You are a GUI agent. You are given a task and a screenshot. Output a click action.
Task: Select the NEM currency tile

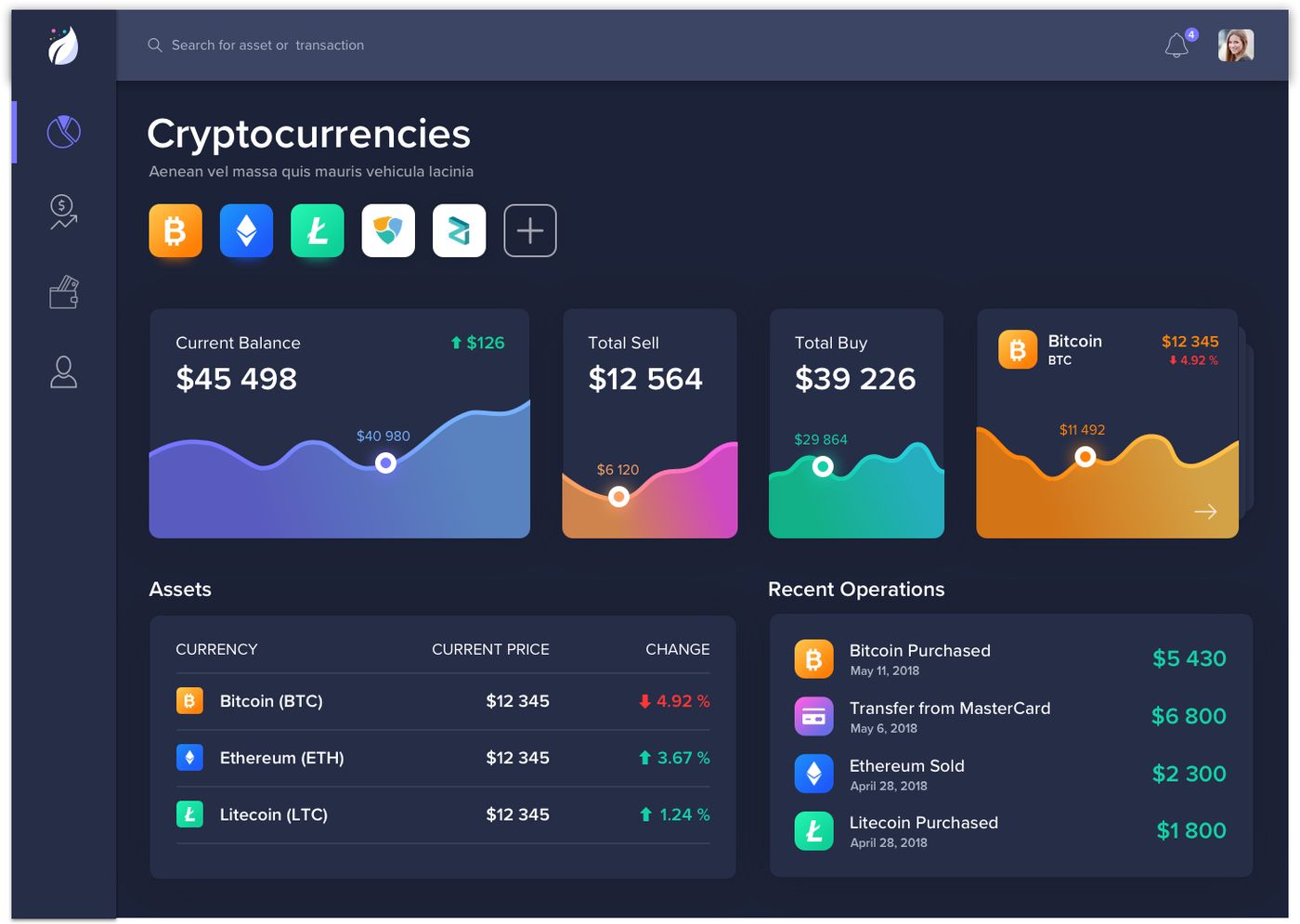pyautogui.click(x=388, y=230)
